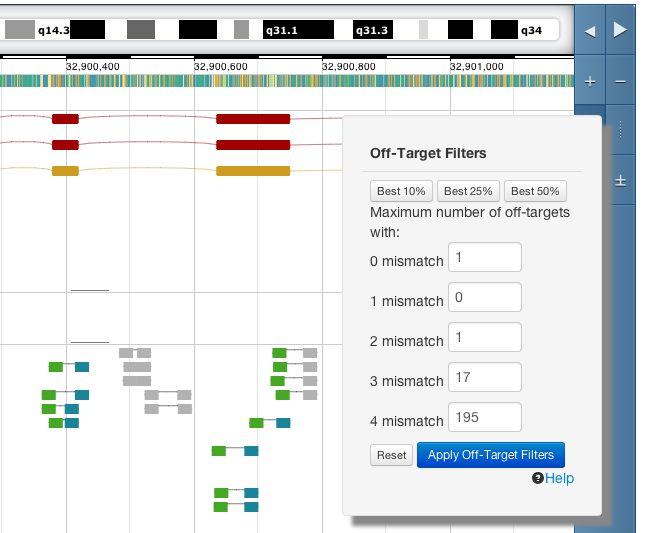Zoom in with the plus button
Screen dimensions: 647x533
point(590,81)
